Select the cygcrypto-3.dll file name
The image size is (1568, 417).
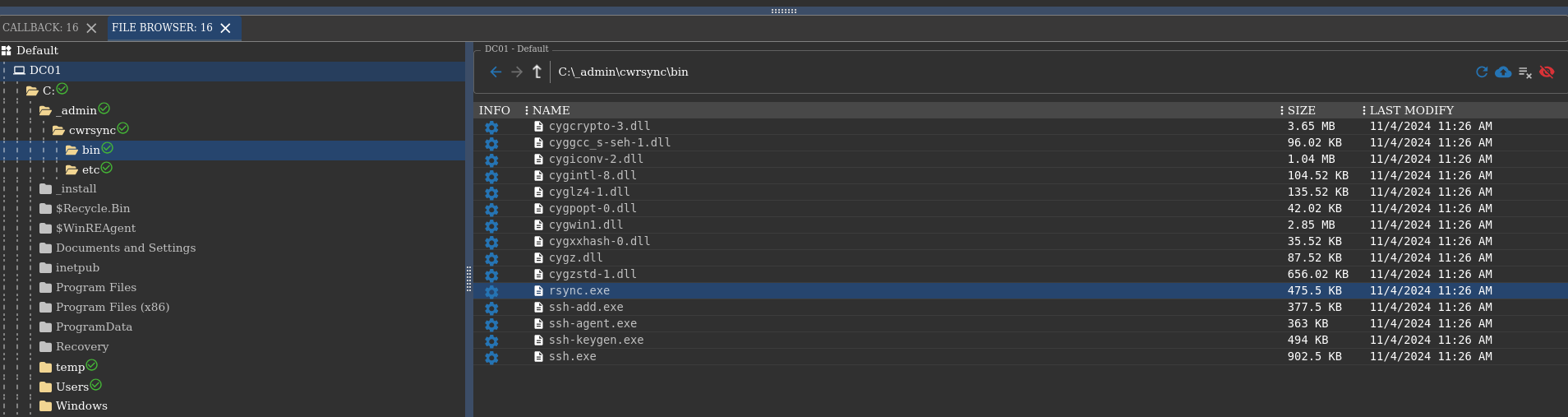pos(599,127)
